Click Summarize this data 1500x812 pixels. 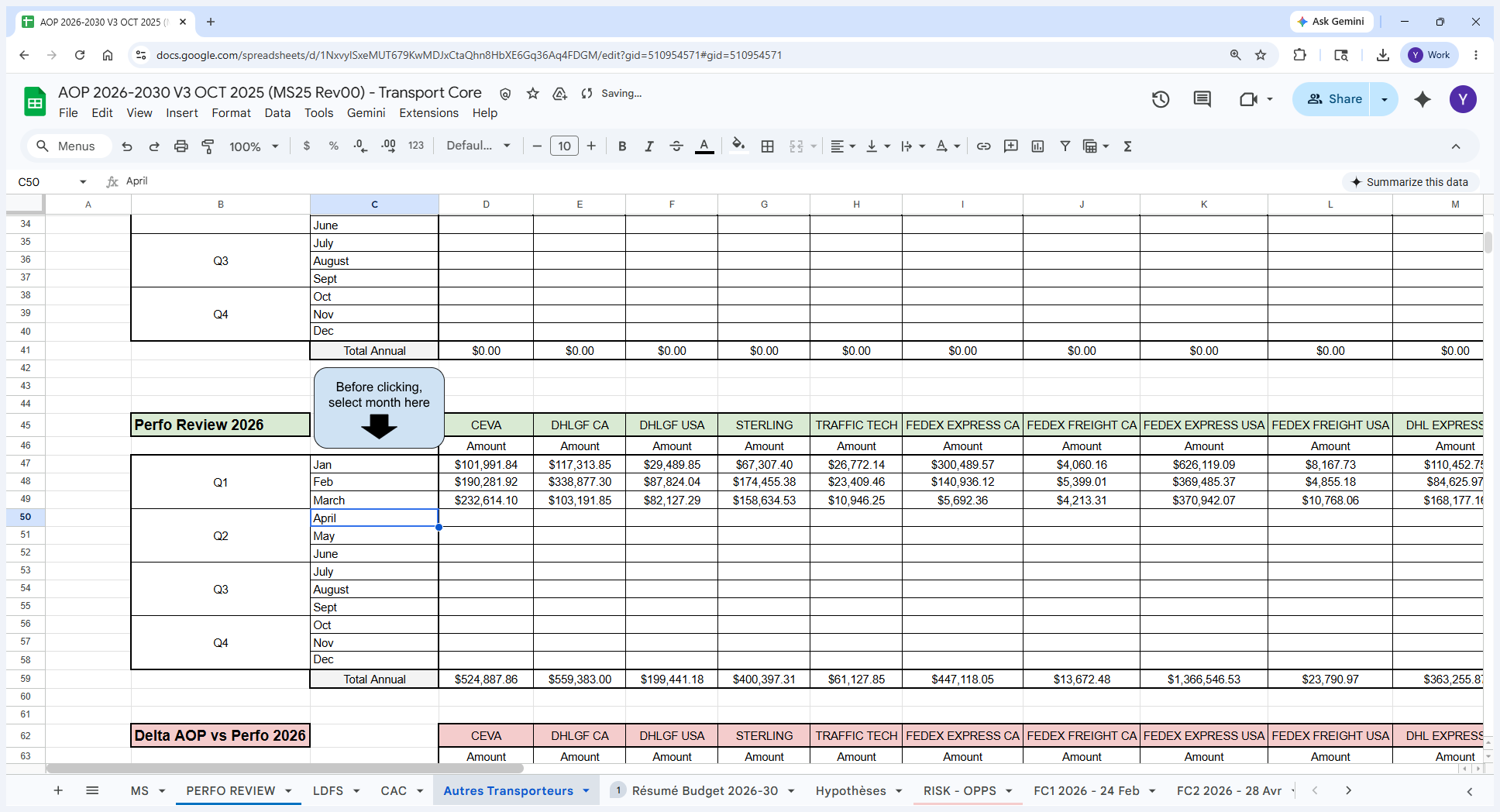click(1409, 182)
